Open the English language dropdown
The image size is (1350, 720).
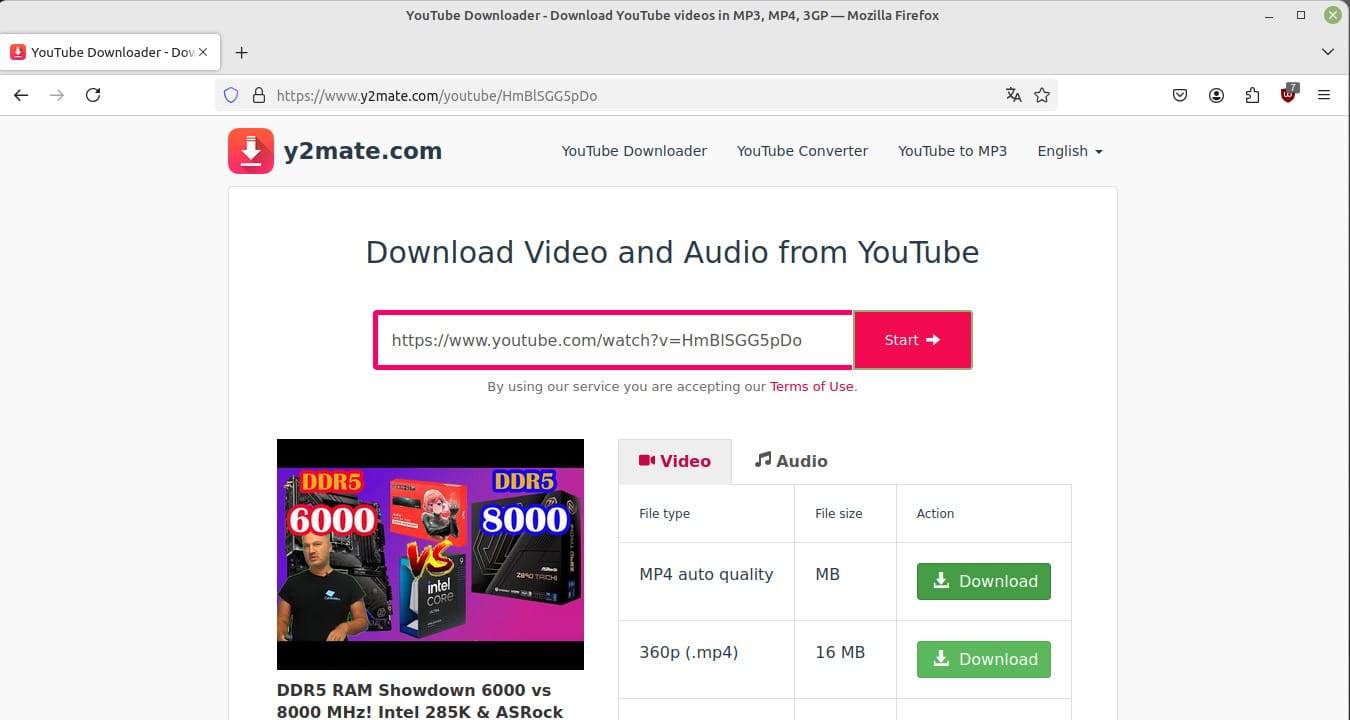click(x=1068, y=151)
